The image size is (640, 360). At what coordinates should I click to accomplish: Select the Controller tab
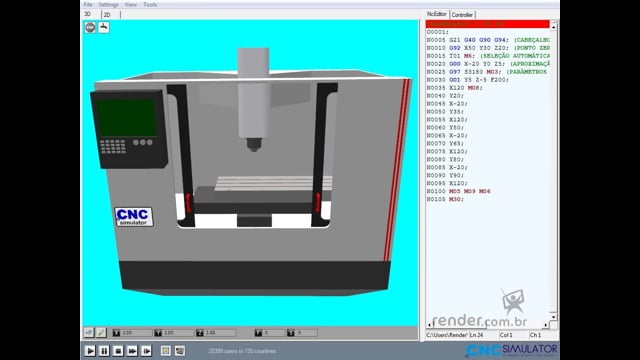[x=462, y=15]
